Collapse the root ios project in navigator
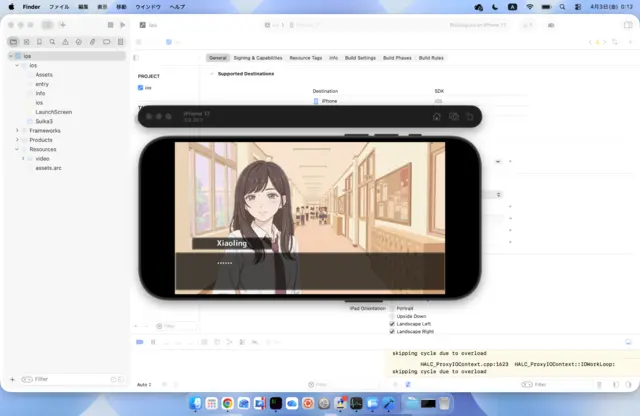Image resolution: width=640 pixels, height=416 pixels. point(11,56)
